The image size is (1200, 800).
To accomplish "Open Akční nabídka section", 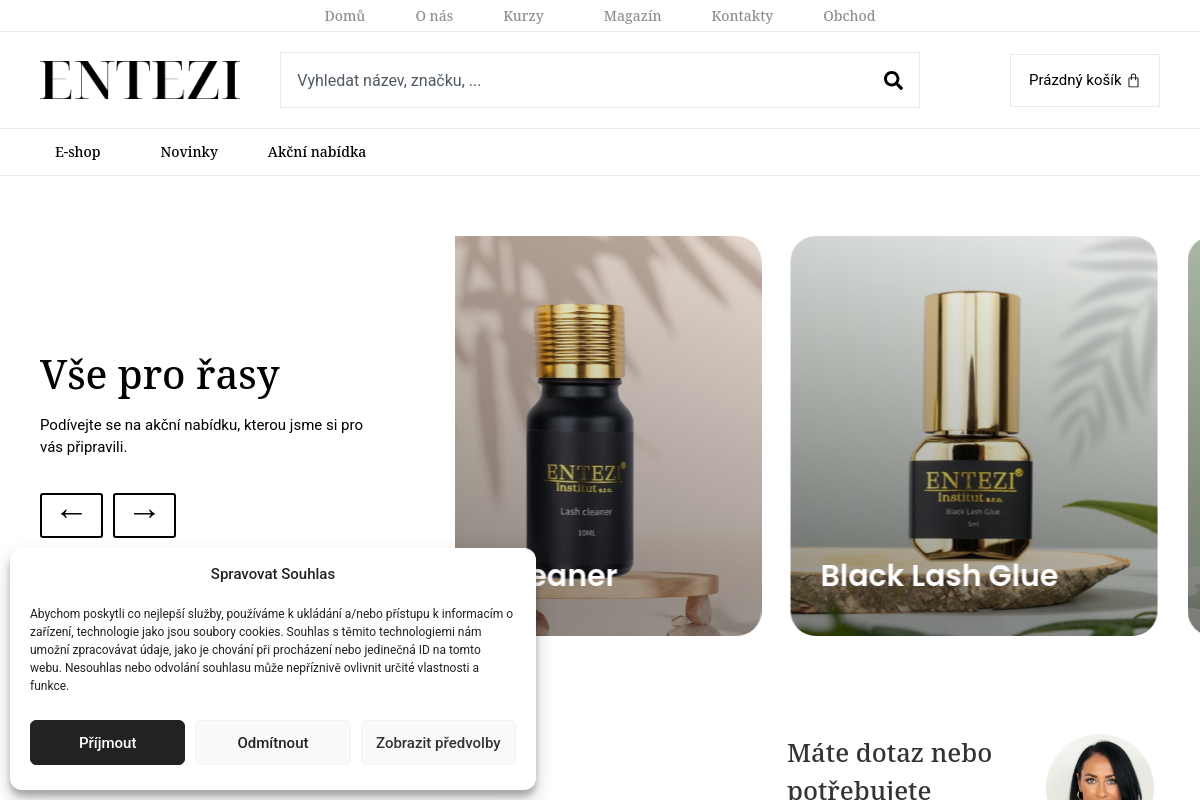I will coord(317,152).
